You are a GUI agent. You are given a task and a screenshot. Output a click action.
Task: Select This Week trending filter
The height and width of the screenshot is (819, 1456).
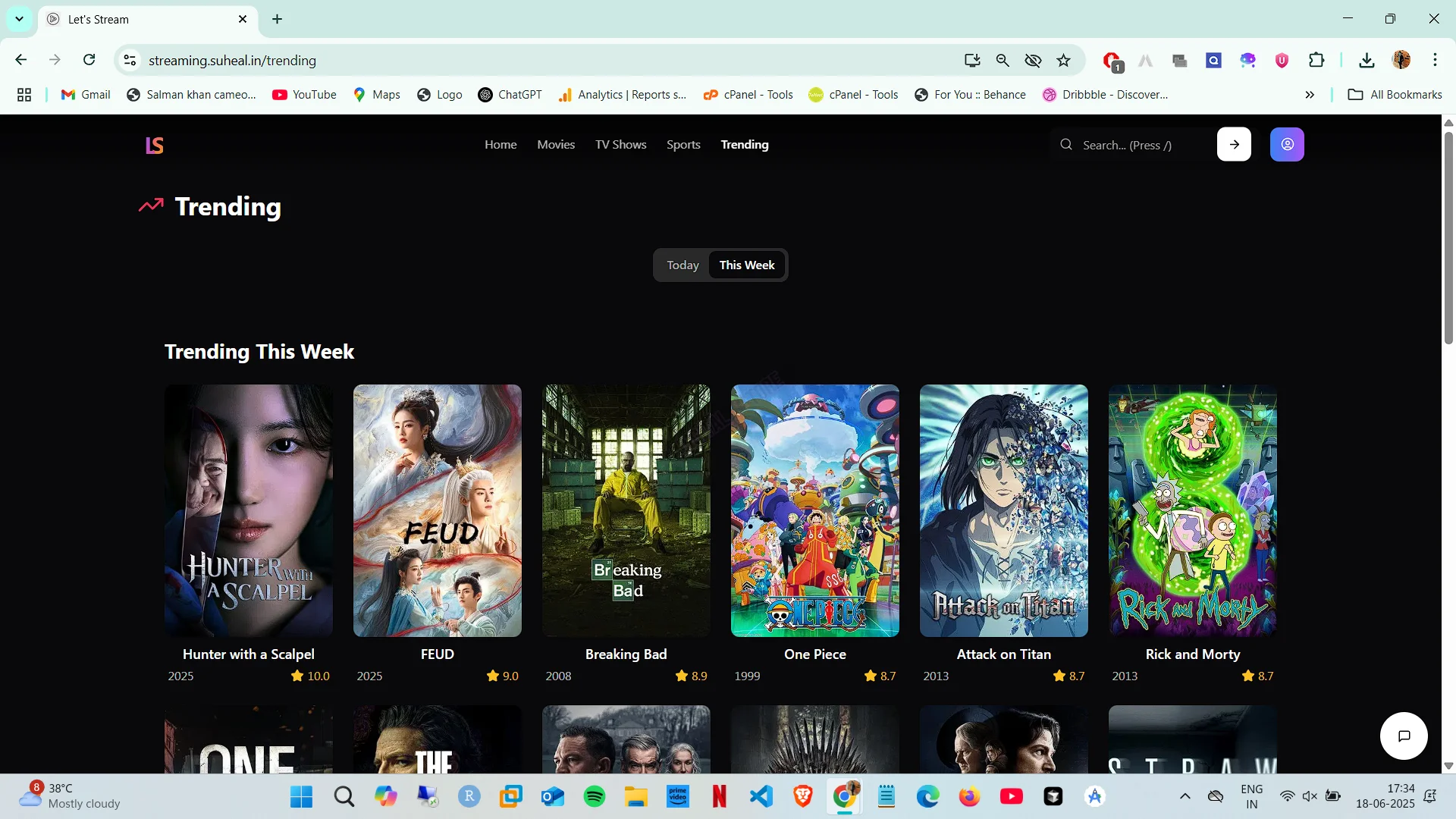click(747, 265)
